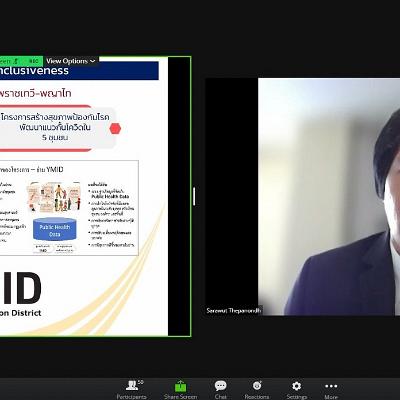Click the '5 ชุมชน' text on slide
This screenshot has height=400, width=400.
pos(55,137)
